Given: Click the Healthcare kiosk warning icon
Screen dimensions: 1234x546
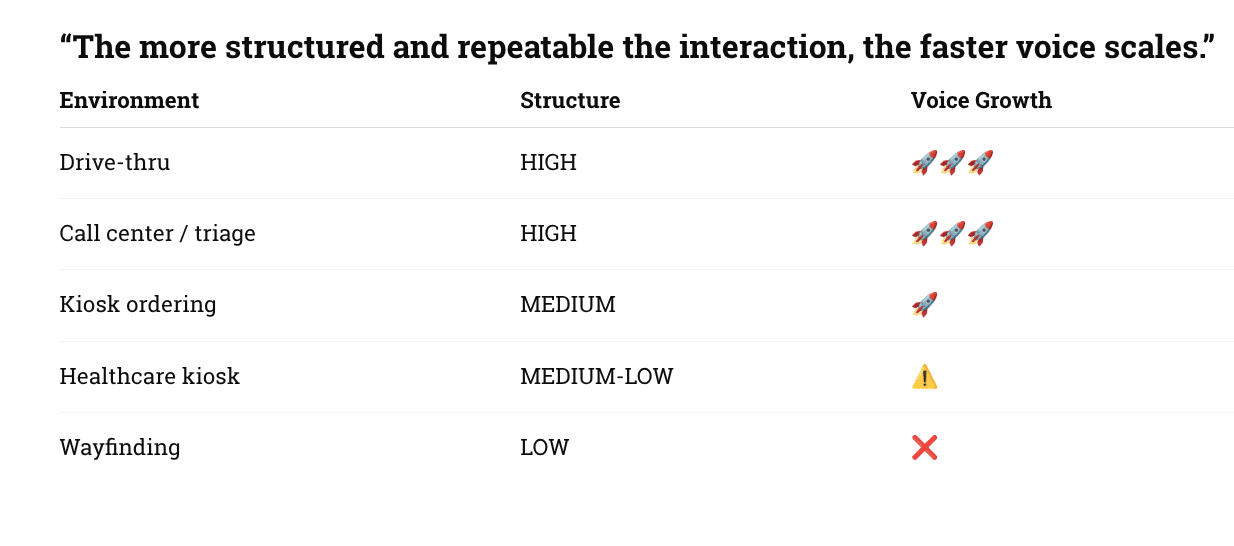Looking at the screenshot, I should [x=924, y=377].
